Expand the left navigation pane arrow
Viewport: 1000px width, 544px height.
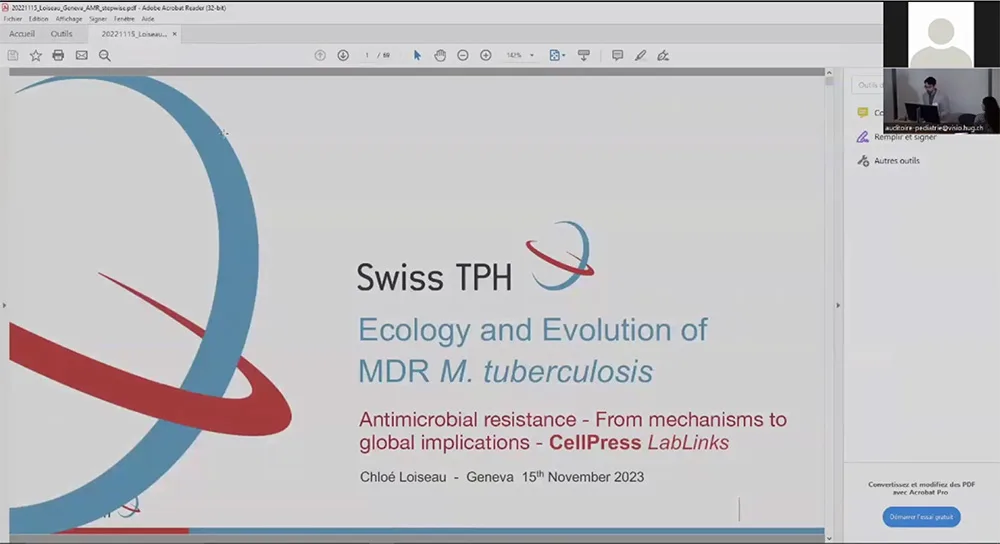pos(4,305)
